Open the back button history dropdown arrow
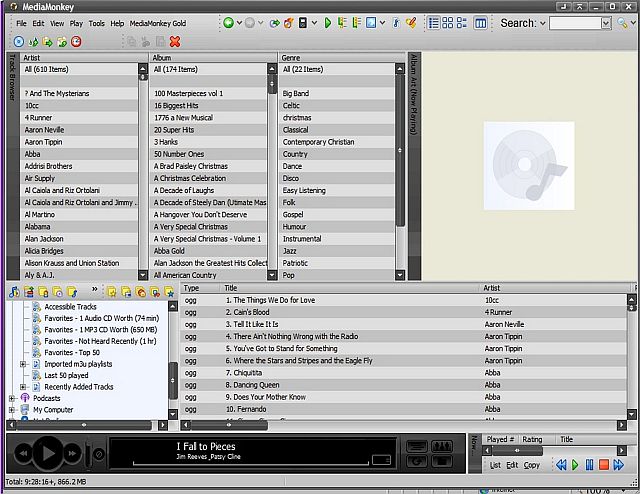This screenshot has height=494, width=640. [239, 23]
